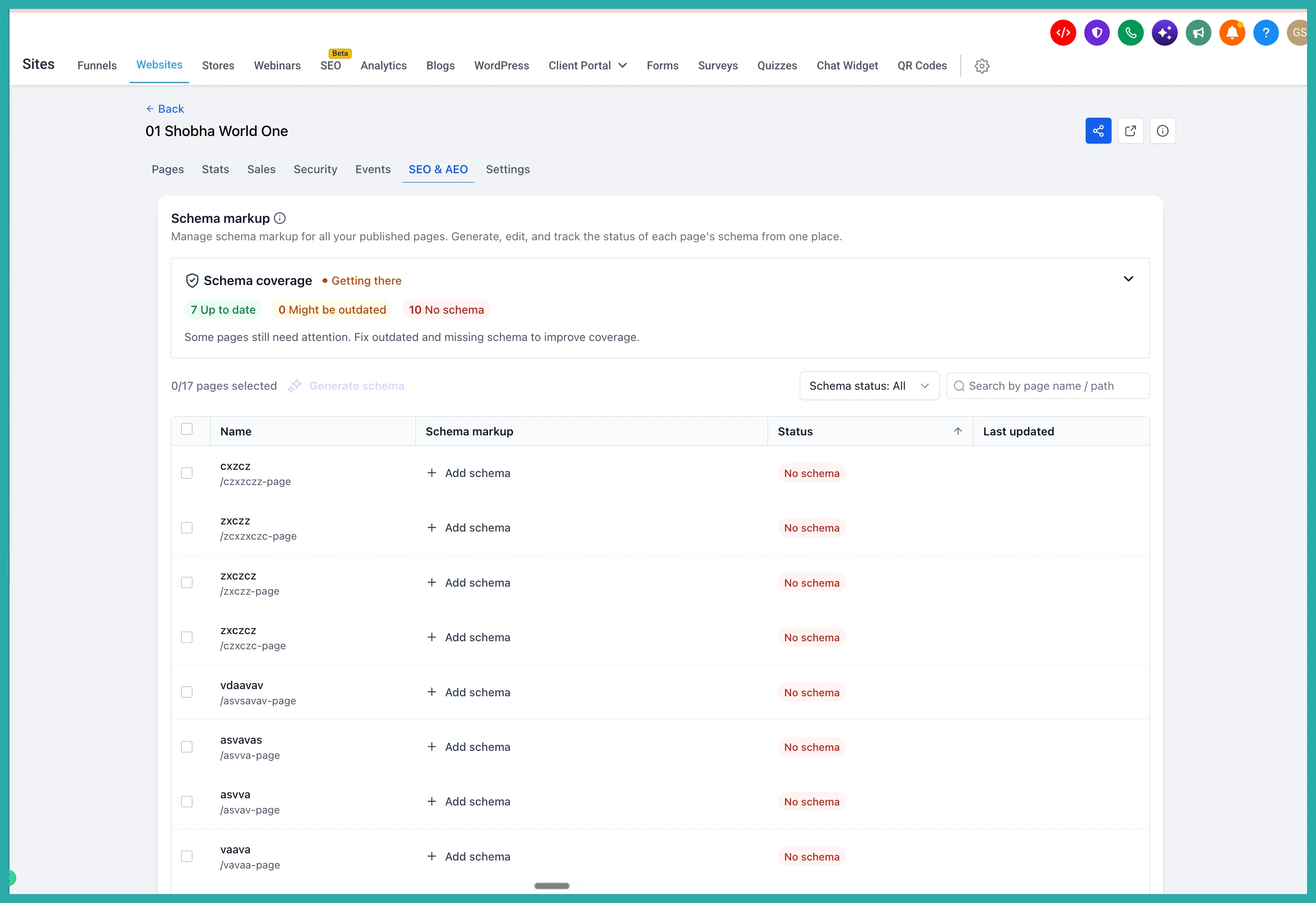The image size is (1316, 903).
Task: Switch to the Pages tab
Action: point(168,170)
